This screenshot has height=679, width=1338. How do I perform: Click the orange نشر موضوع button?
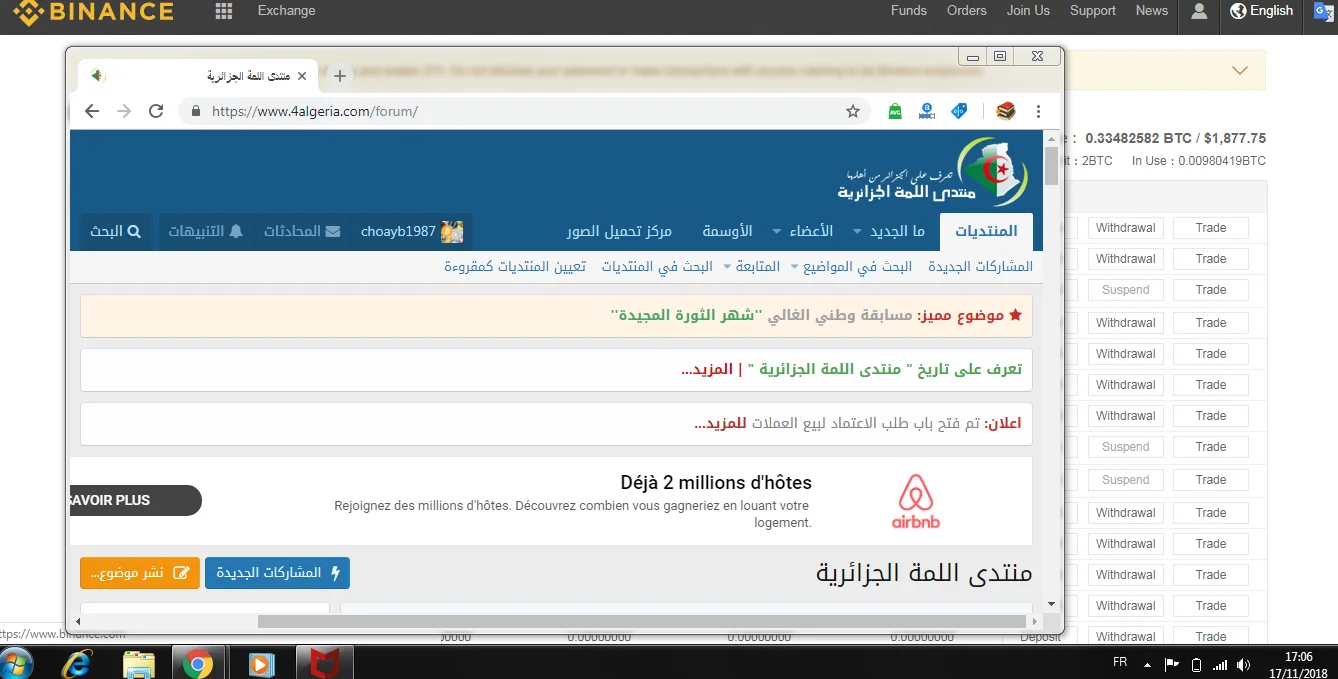[139, 573]
